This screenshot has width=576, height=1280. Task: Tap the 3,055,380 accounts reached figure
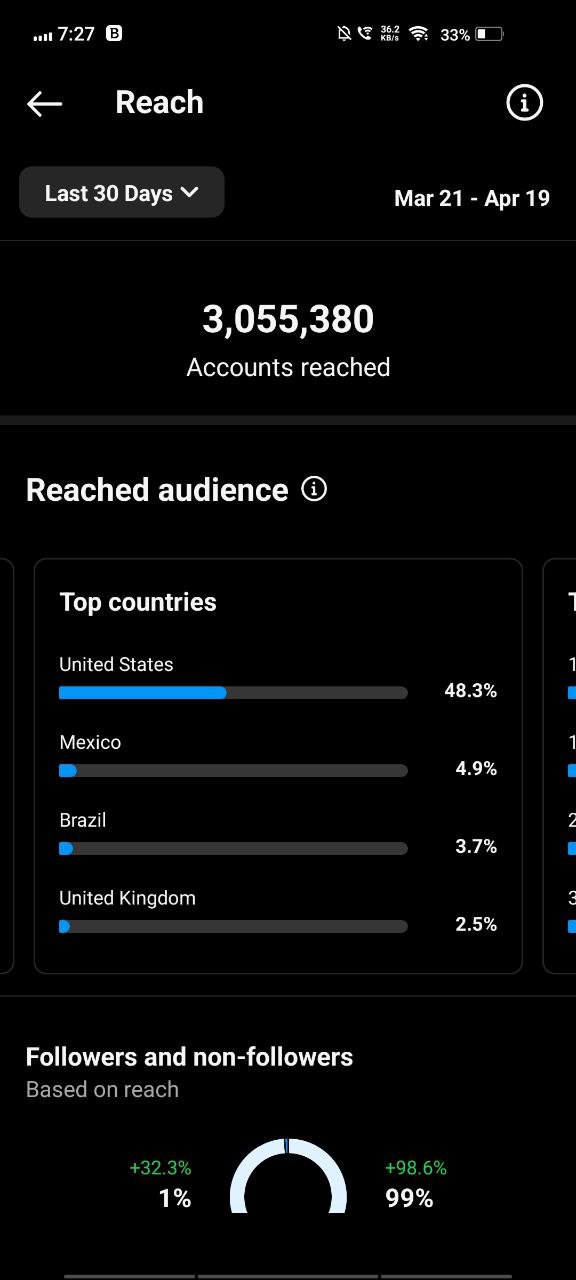[x=288, y=320]
